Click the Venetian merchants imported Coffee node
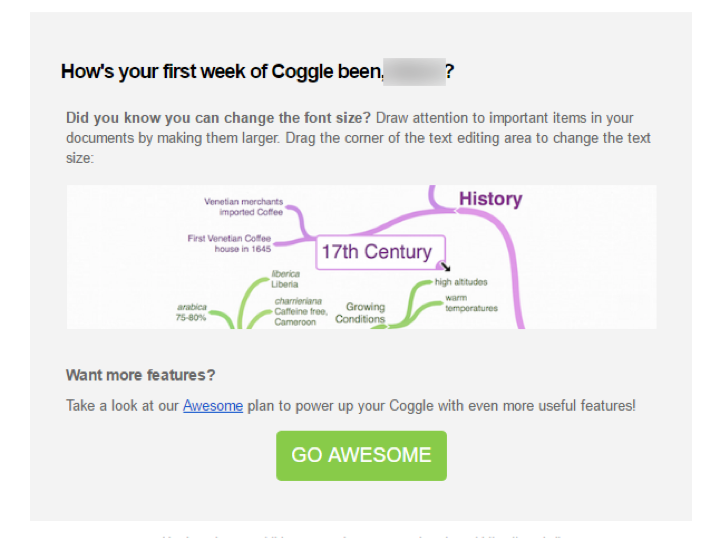This screenshot has width=720, height=540. click(244, 206)
